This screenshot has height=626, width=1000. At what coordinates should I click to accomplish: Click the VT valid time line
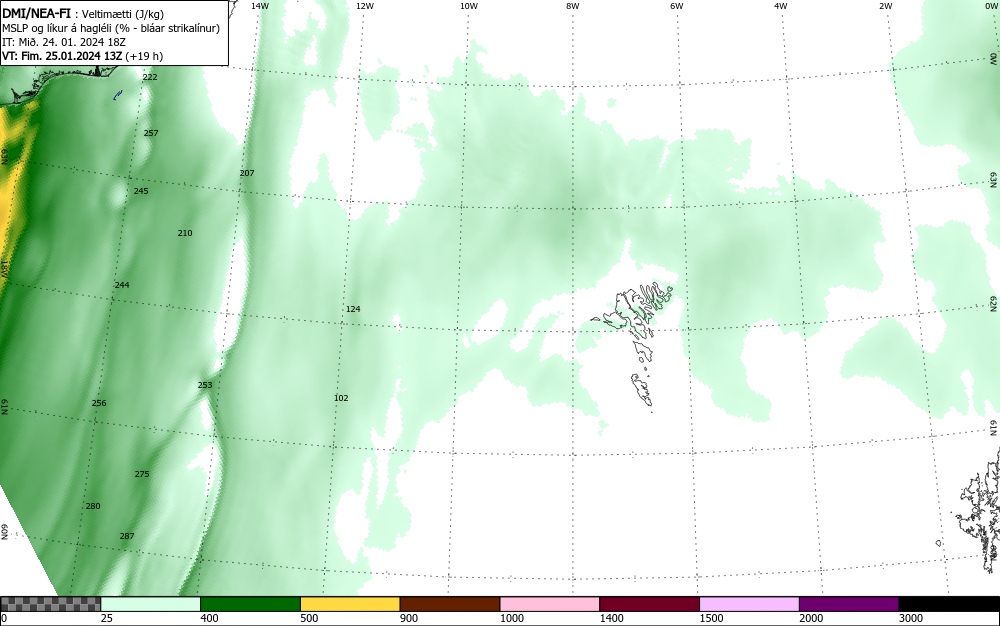pyautogui.click(x=82, y=56)
